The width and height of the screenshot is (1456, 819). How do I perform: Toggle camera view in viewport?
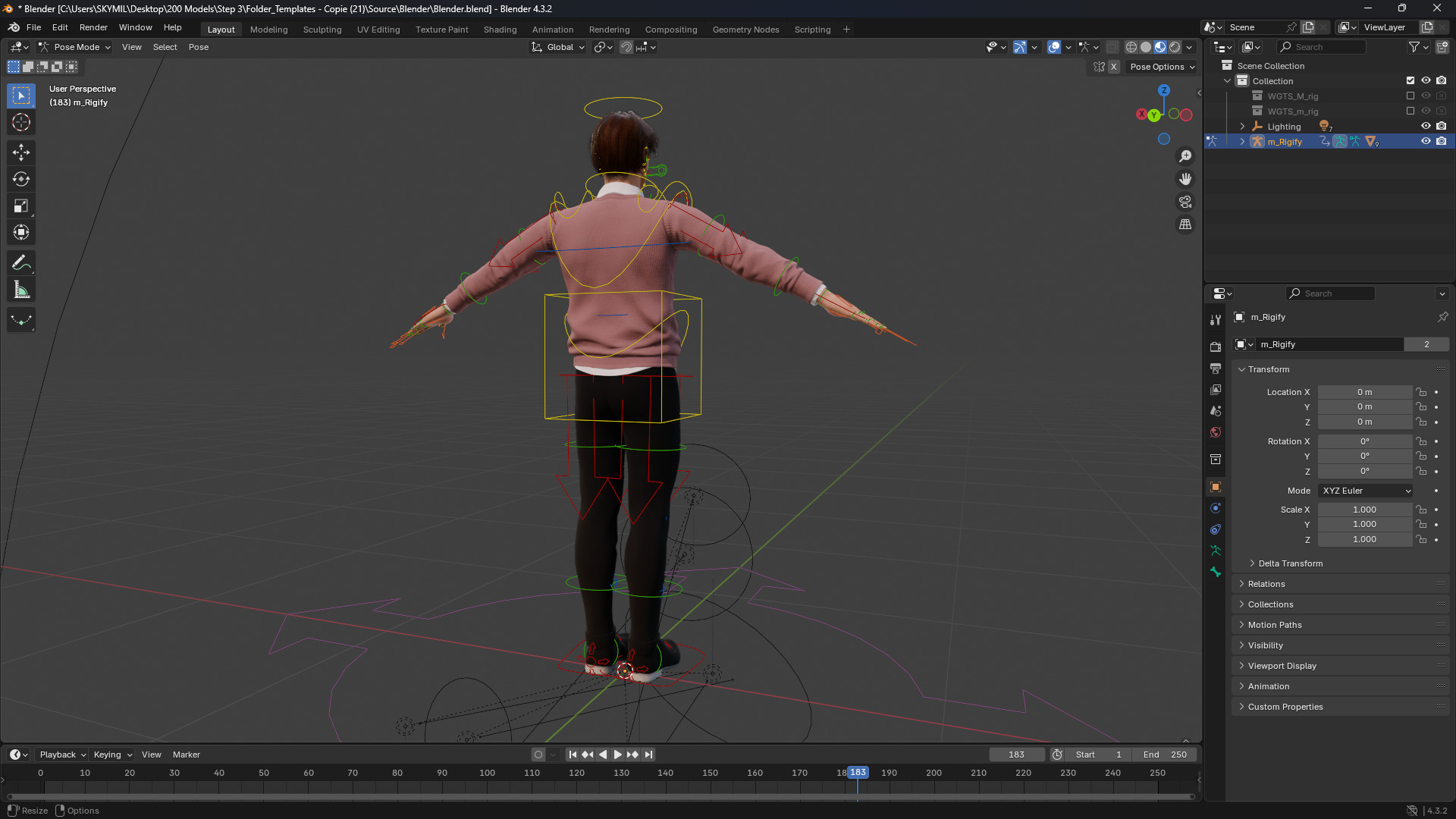tap(1185, 202)
